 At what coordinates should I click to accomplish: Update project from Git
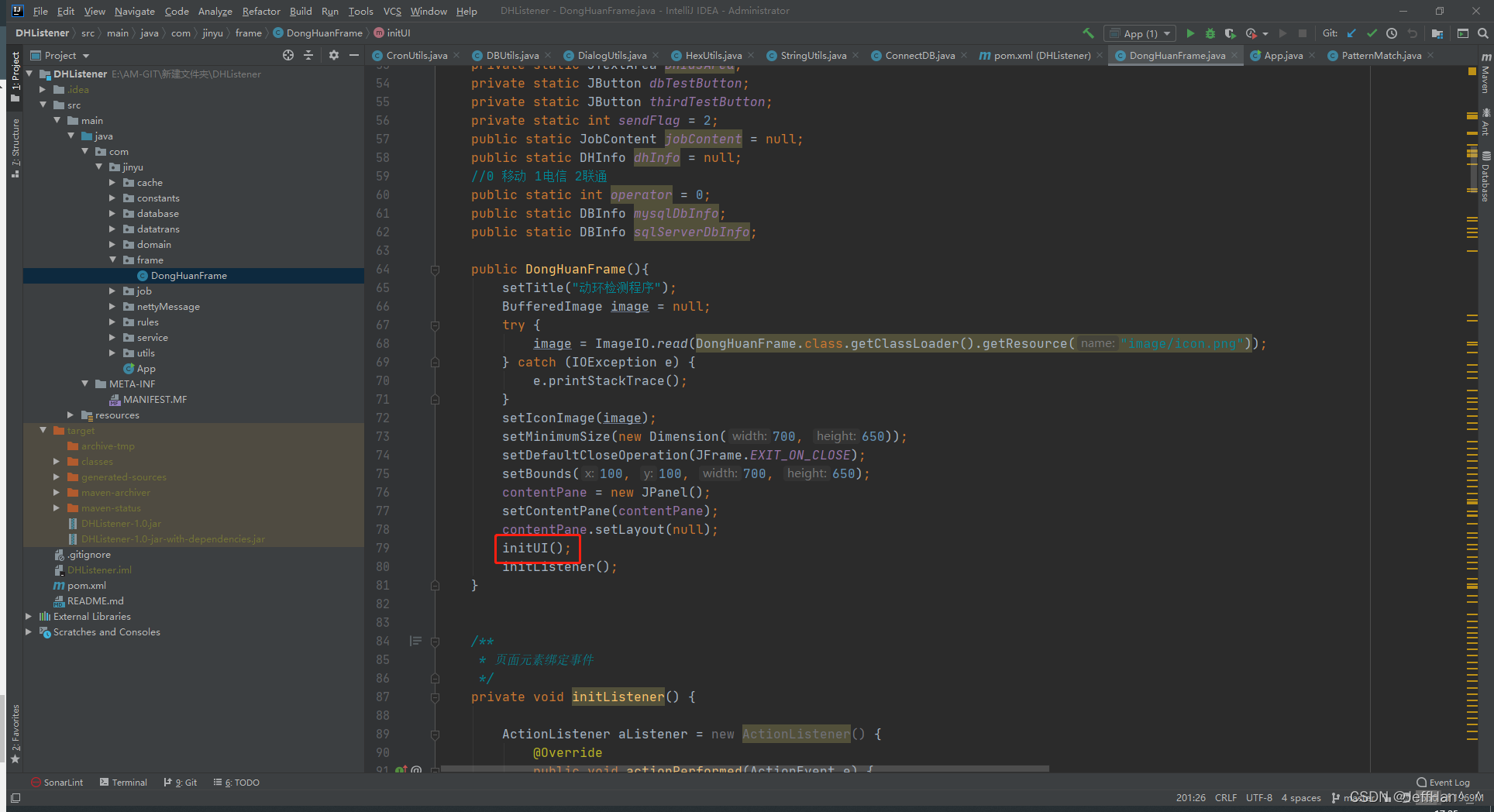click(1351, 33)
